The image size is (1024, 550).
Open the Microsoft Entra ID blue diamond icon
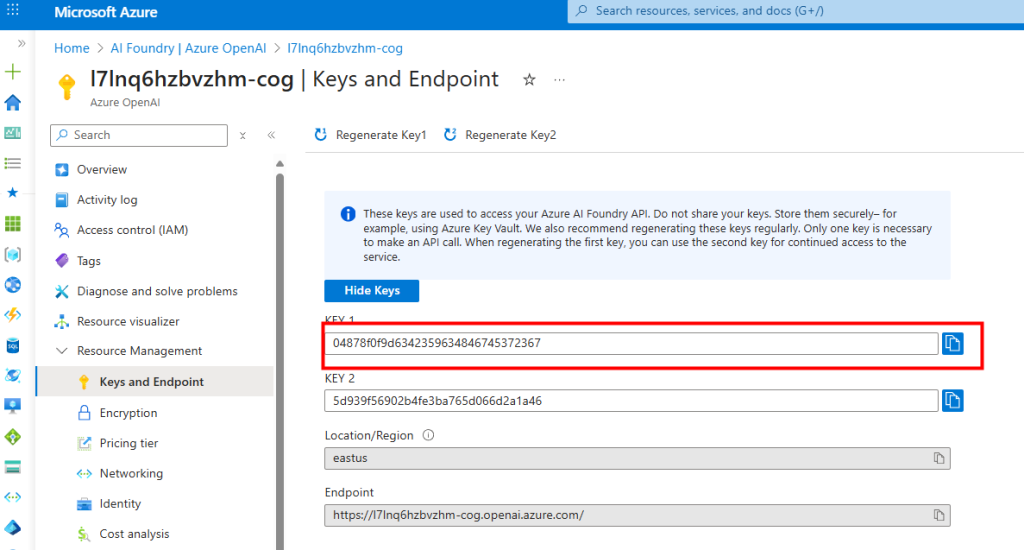12,527
